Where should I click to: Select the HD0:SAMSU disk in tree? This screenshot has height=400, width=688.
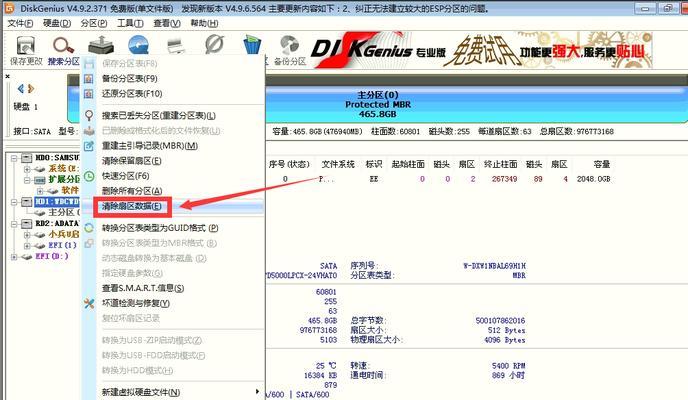coord(57,157)
